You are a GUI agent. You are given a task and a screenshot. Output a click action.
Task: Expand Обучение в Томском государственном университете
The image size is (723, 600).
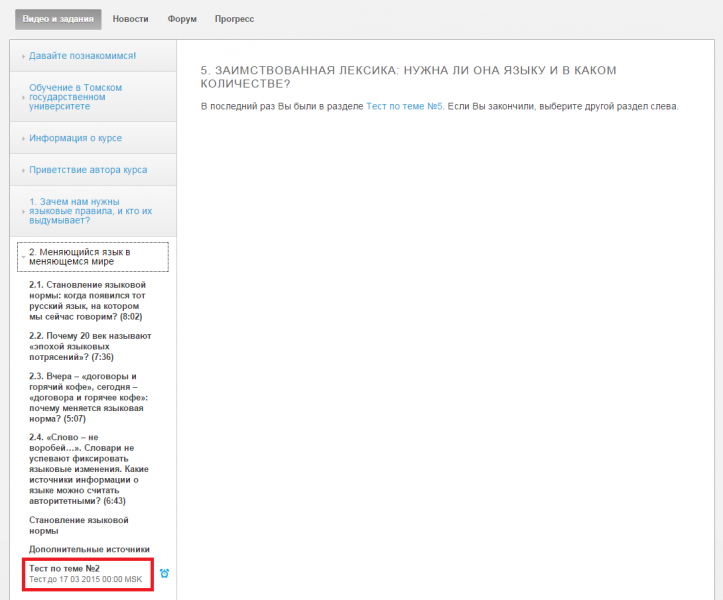tap(93, 97)
